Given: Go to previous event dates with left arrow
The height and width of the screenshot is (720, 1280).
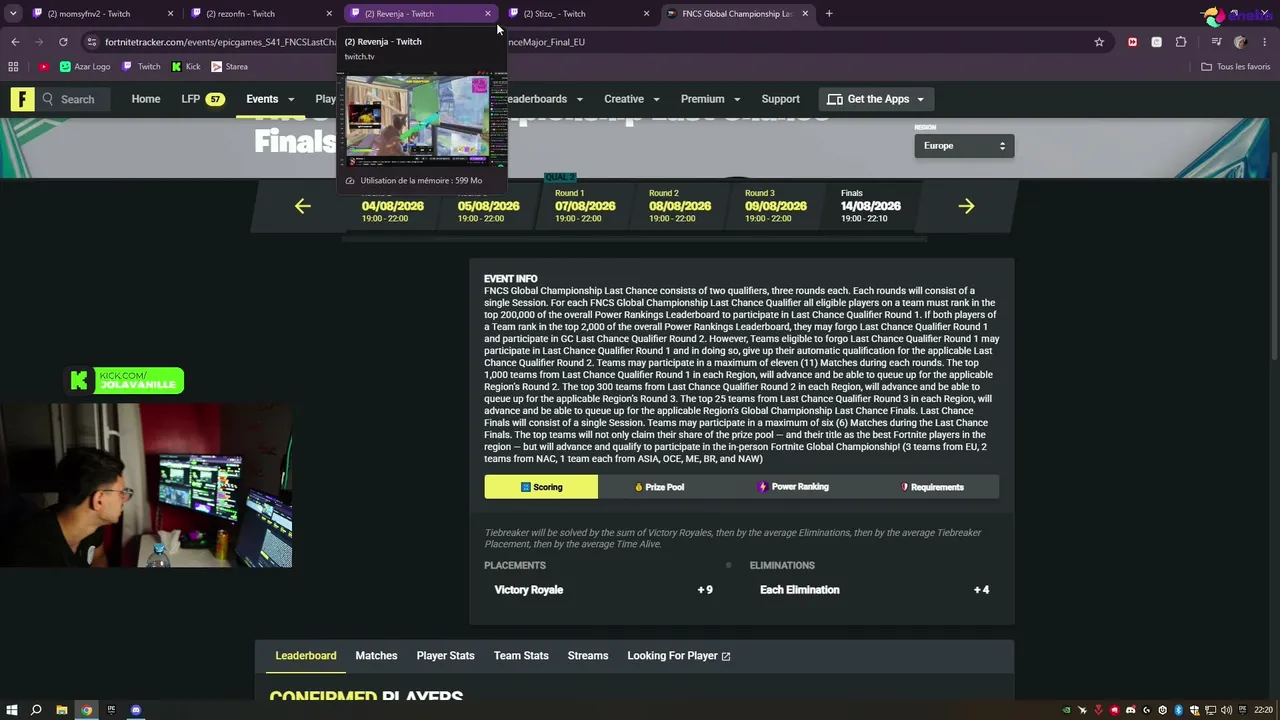Looking at the screenshot, I should tap(302, 206).
